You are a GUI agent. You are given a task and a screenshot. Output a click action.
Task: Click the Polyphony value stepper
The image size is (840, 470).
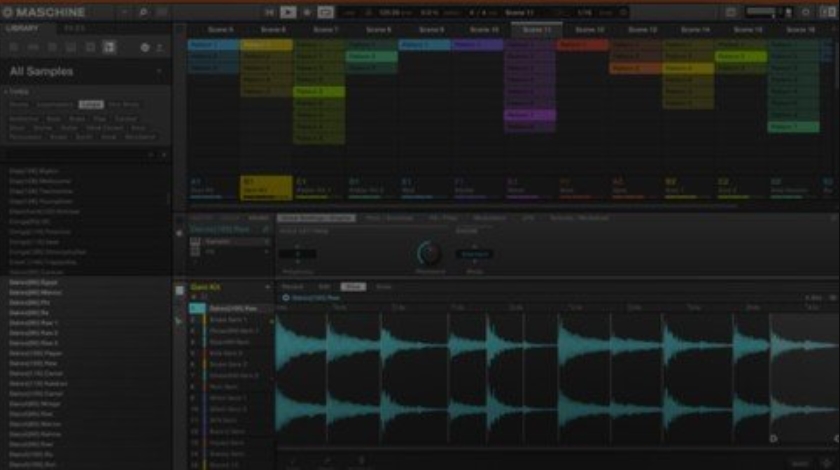pyautogui.click(x=297, y=254)
